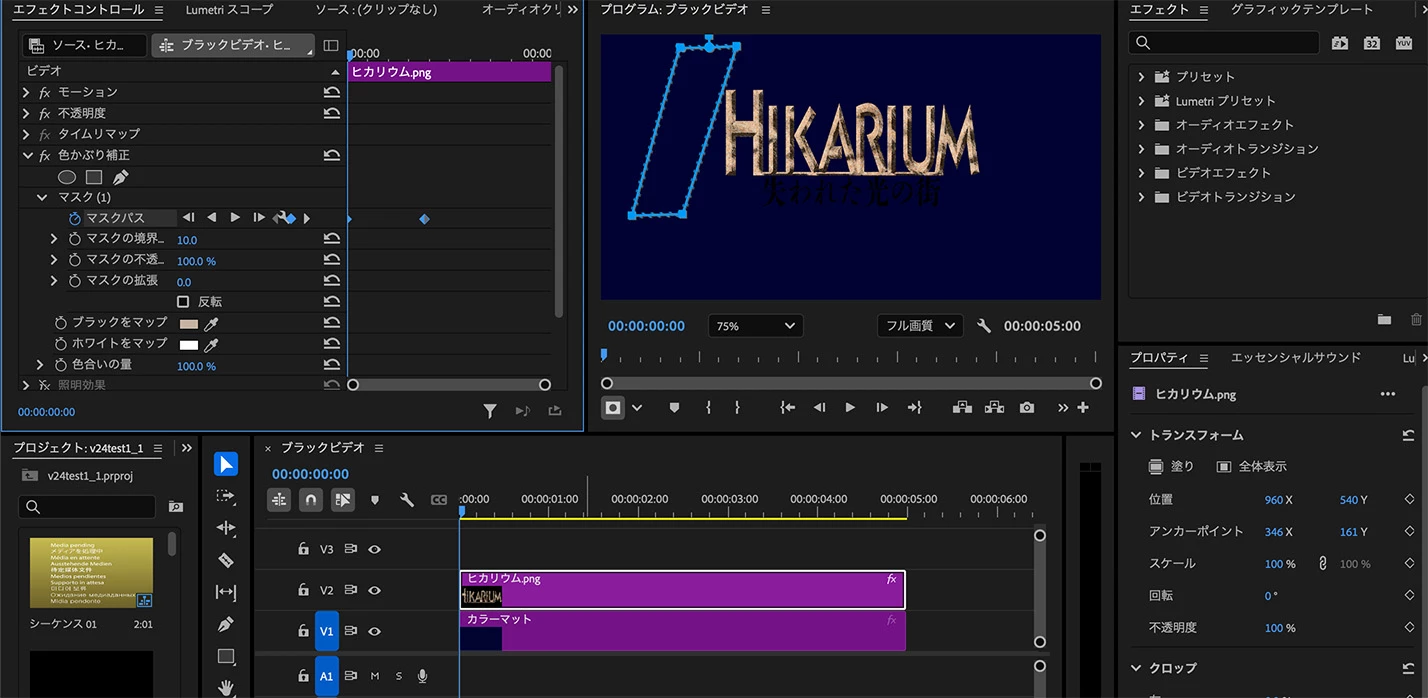
Task: Reset the モーション effect
Action: pyautogui.click(x=331, y=92)
